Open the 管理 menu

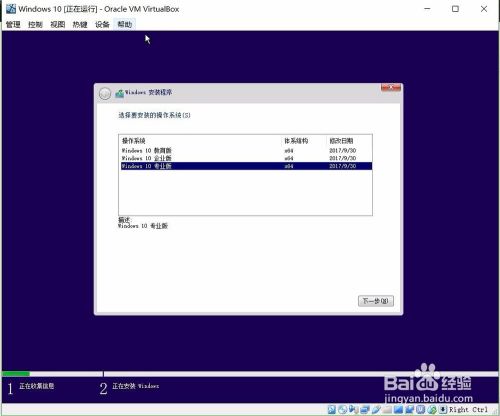(13, 24)
